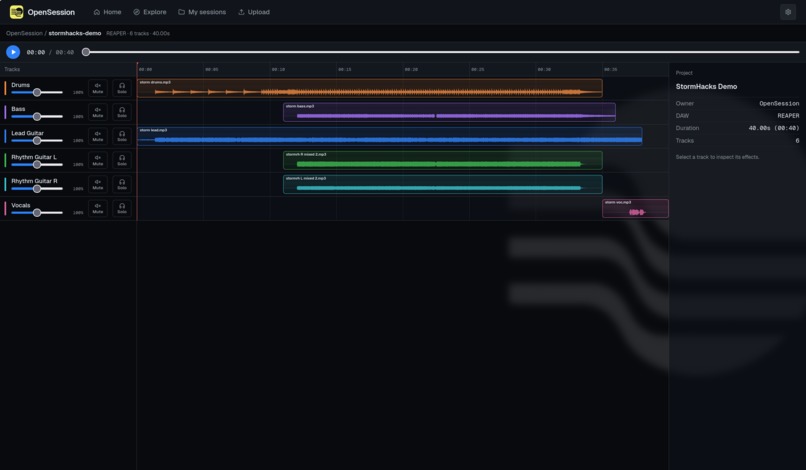The image size is (806, 470).
Task: Click the OpenSession brand name
Action: point(51,12)
